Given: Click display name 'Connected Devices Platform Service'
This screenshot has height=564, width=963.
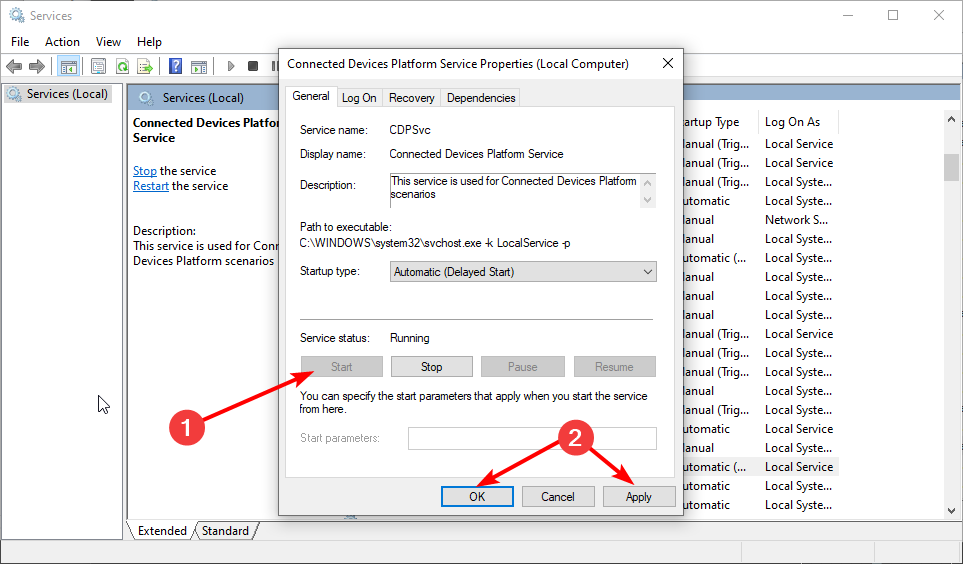Looking at the screenshot, I should point(476,154).
